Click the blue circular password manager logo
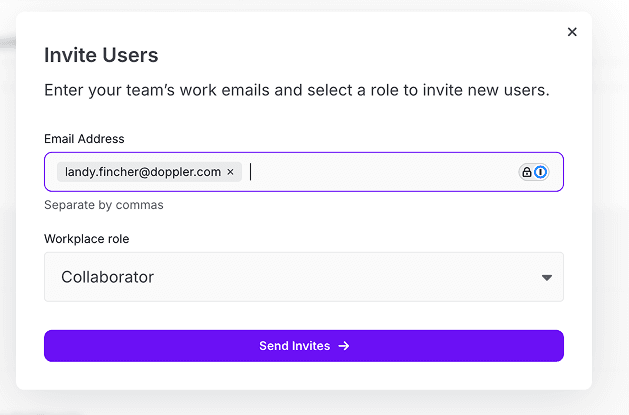The width and height of the screenshot is (629, 415). point(540,172)
